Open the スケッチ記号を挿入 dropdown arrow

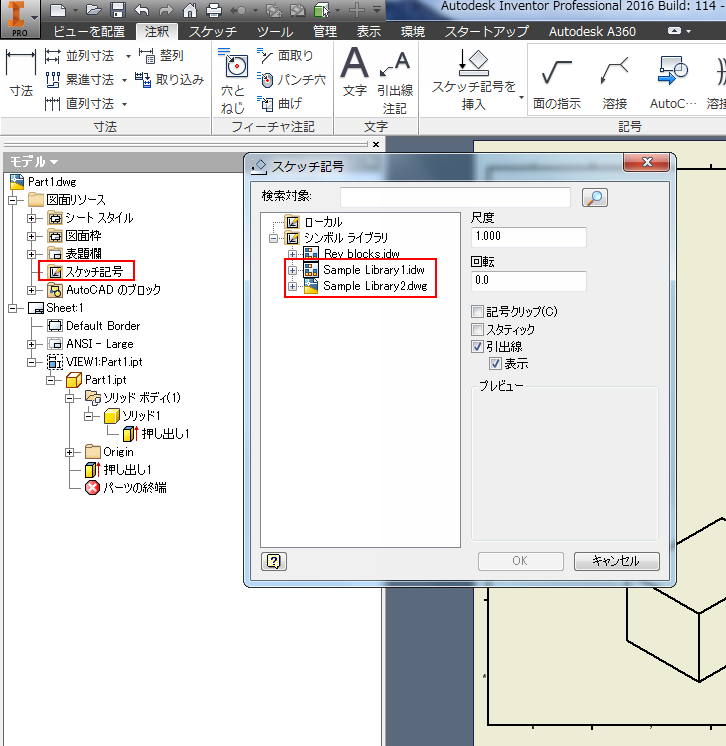pos(521,97)
